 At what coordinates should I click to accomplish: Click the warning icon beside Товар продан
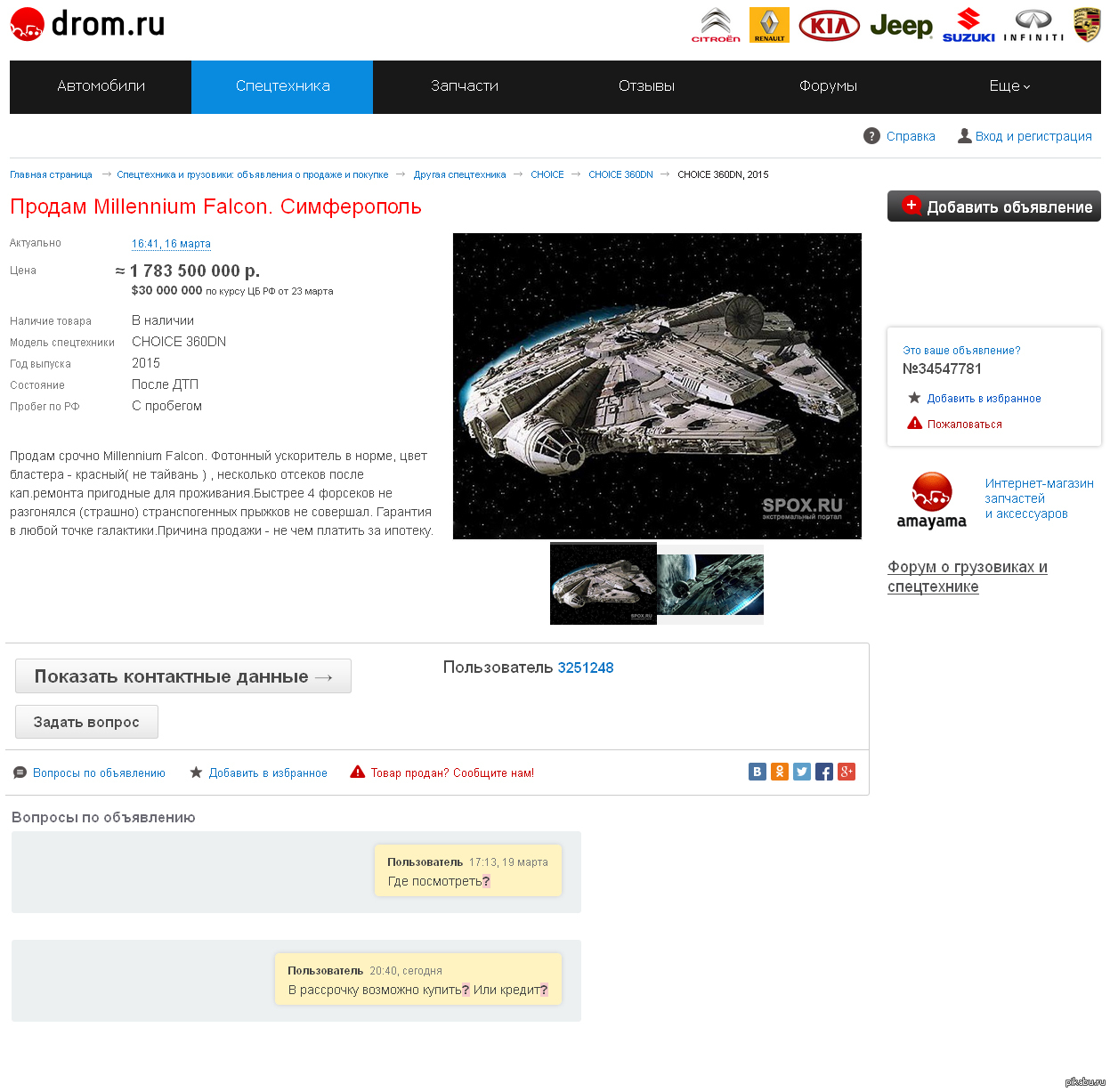[358, 772]
